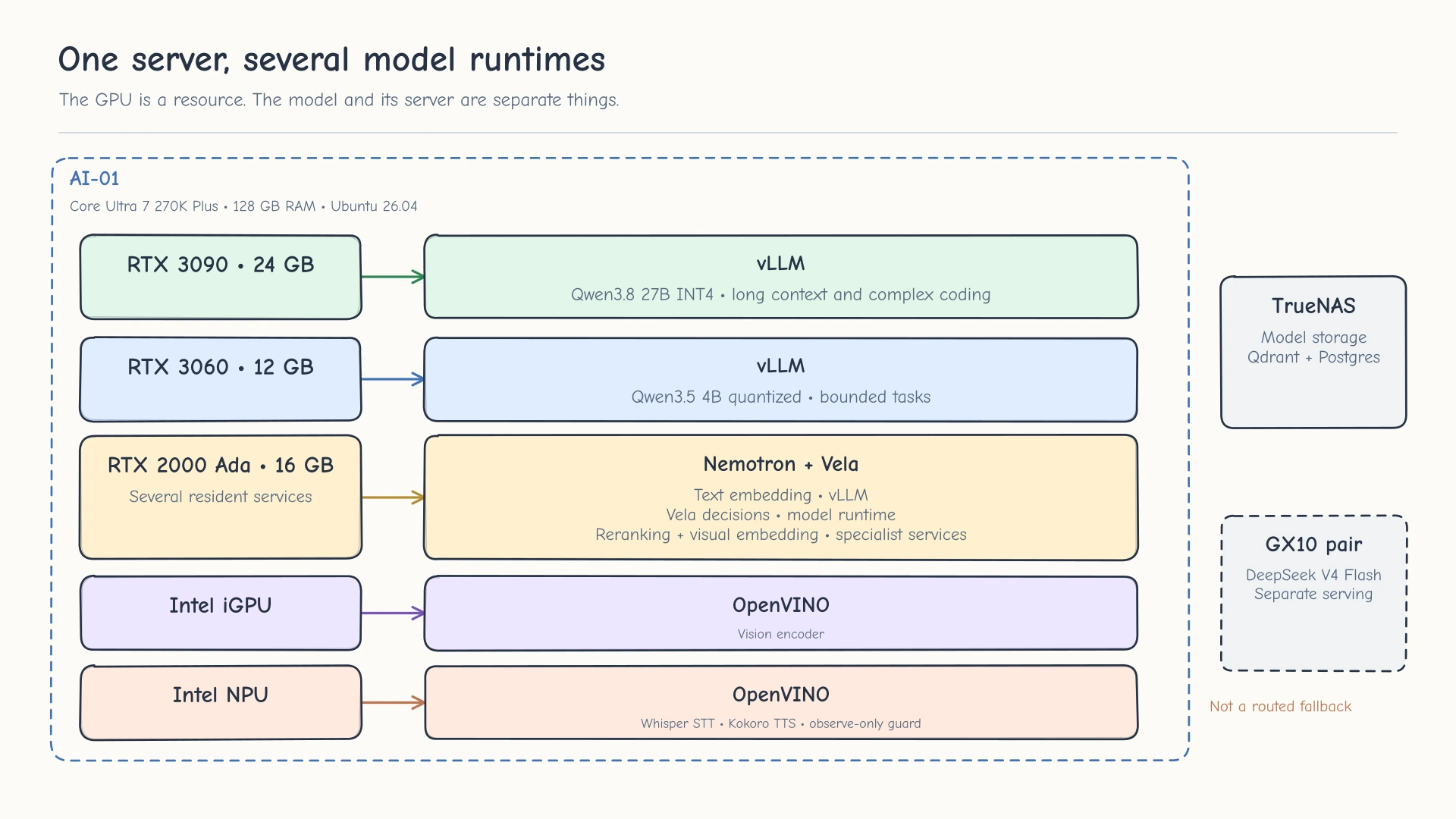Select the 'One server, several model runtimes' title
The width and height of the screenshot is (1456, 819).
click(331, 60)
